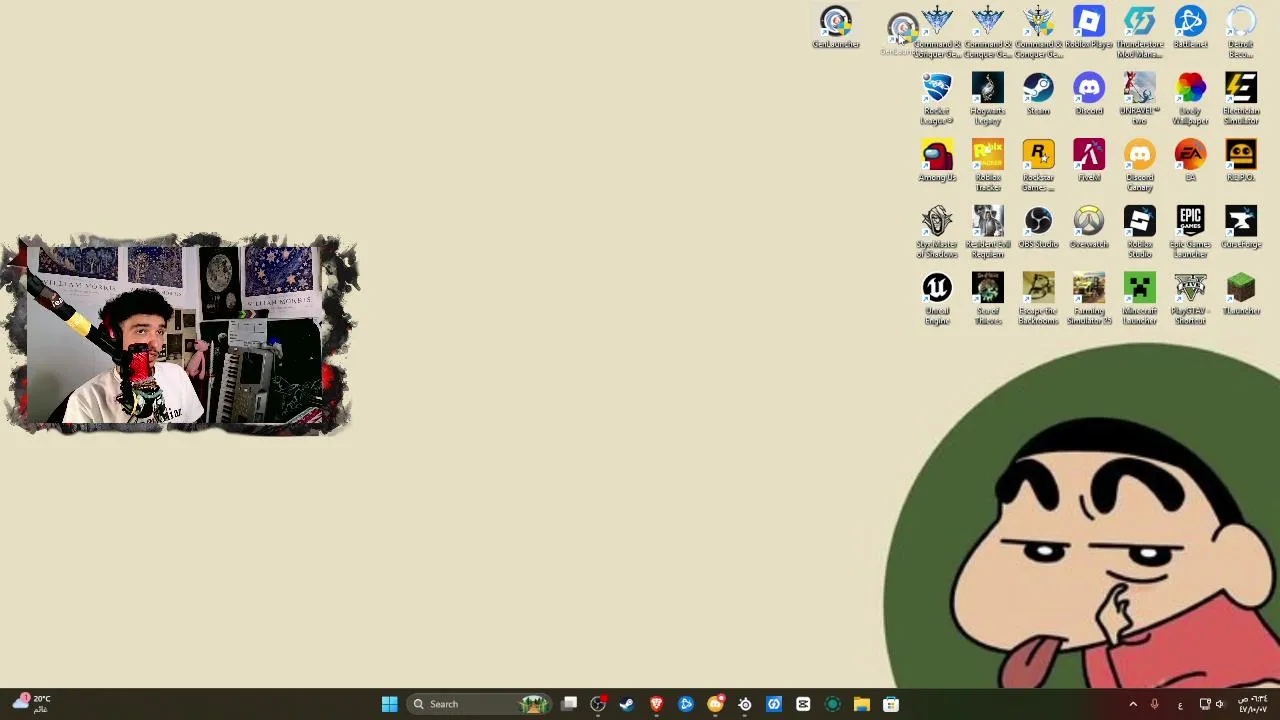This screenshot has width=1280, height=720.
Task: Select the Sea of Thieves shortcut
Action: pyautogui.click(x=988, y=298)
